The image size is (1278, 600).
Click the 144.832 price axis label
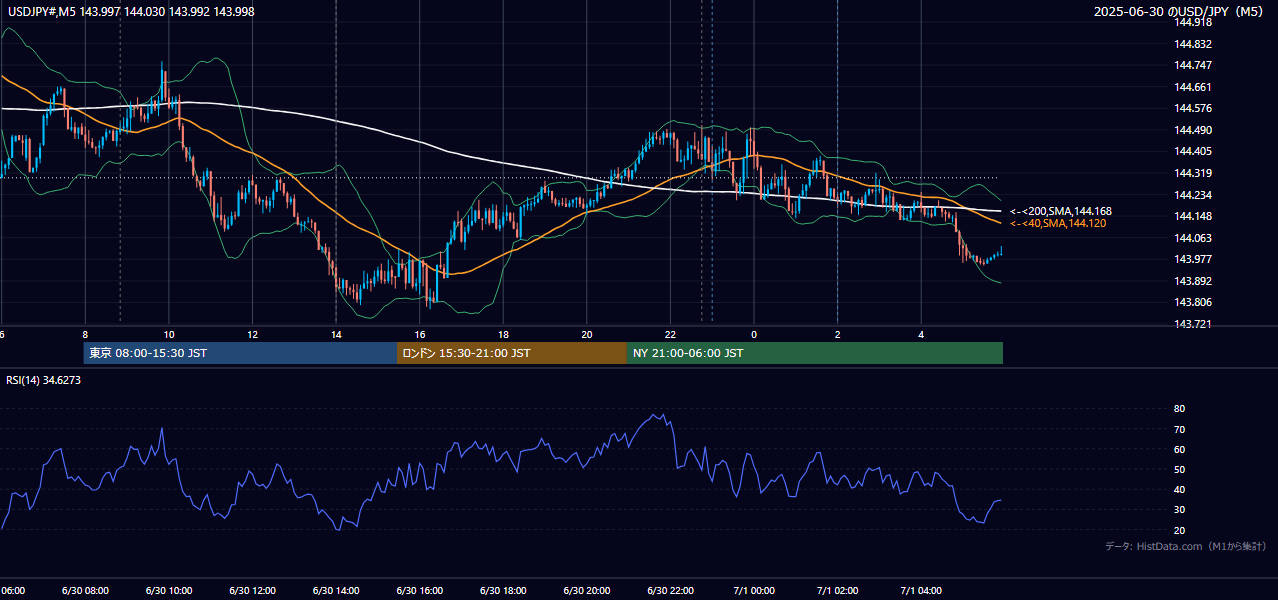(1194, 44)
